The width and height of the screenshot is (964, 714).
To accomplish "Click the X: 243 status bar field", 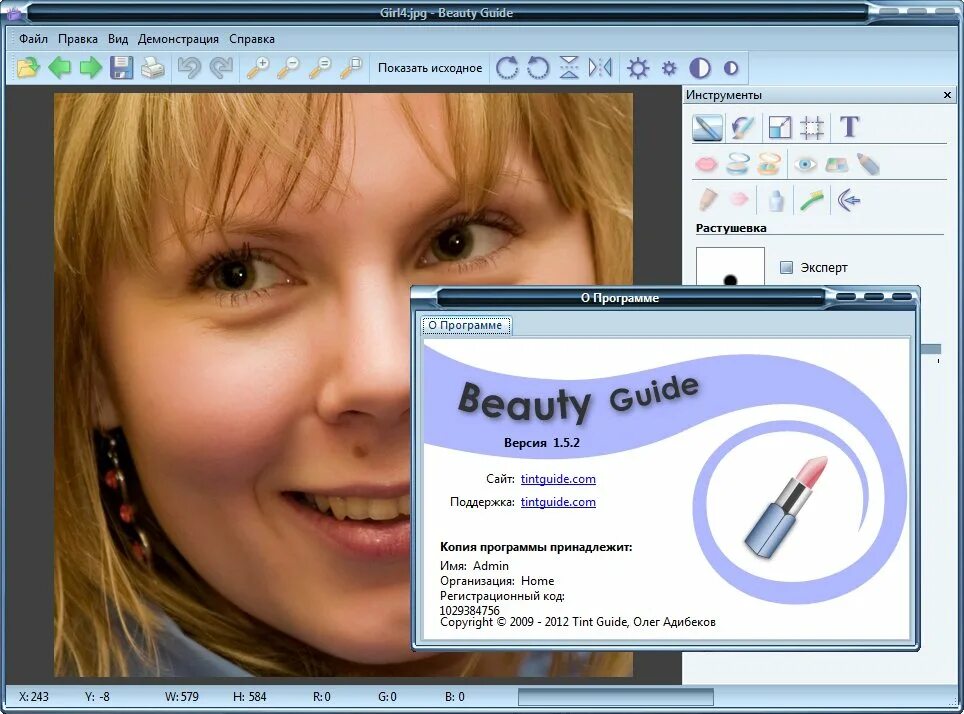I will [x=33, y=697].
